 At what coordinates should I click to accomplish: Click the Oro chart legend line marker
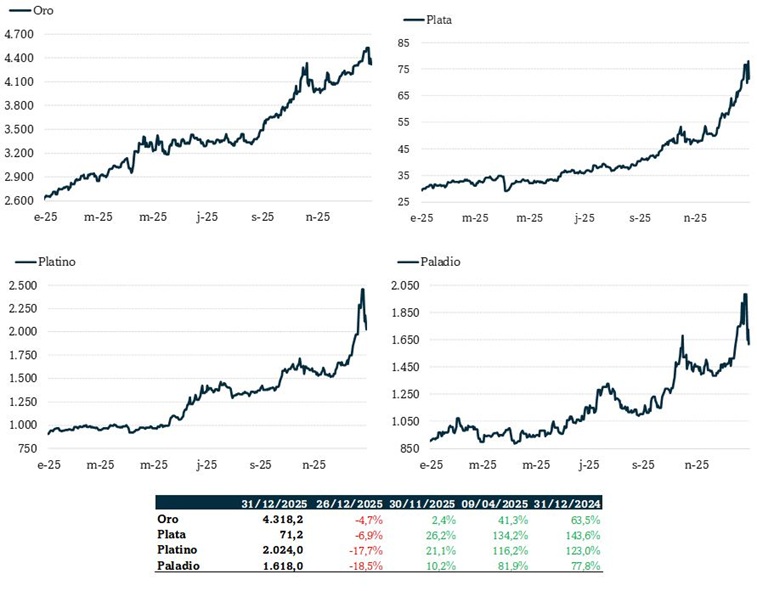[17, 9]
